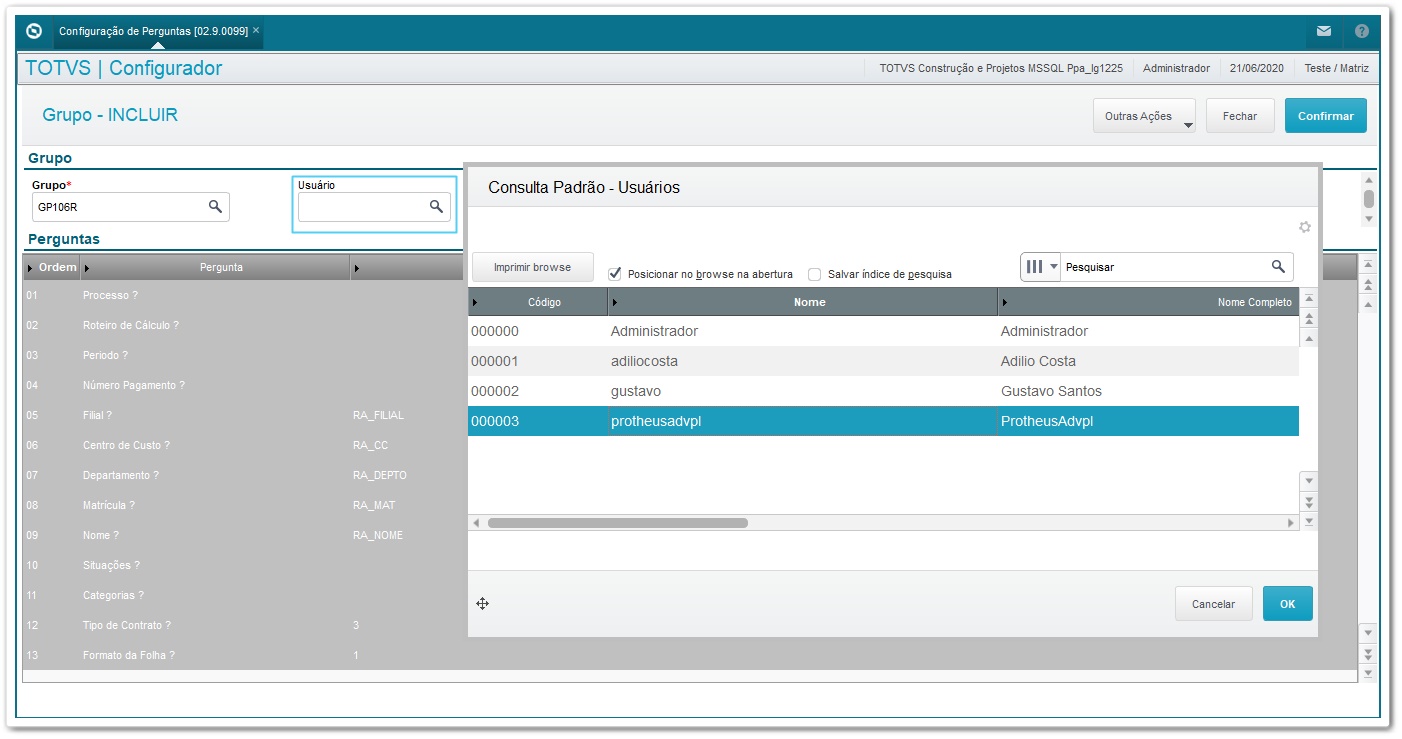This screenshot has height=739, width=1402.
Task: Click the Nome Completo column header arrow
Action: (x=1005, y=302)
